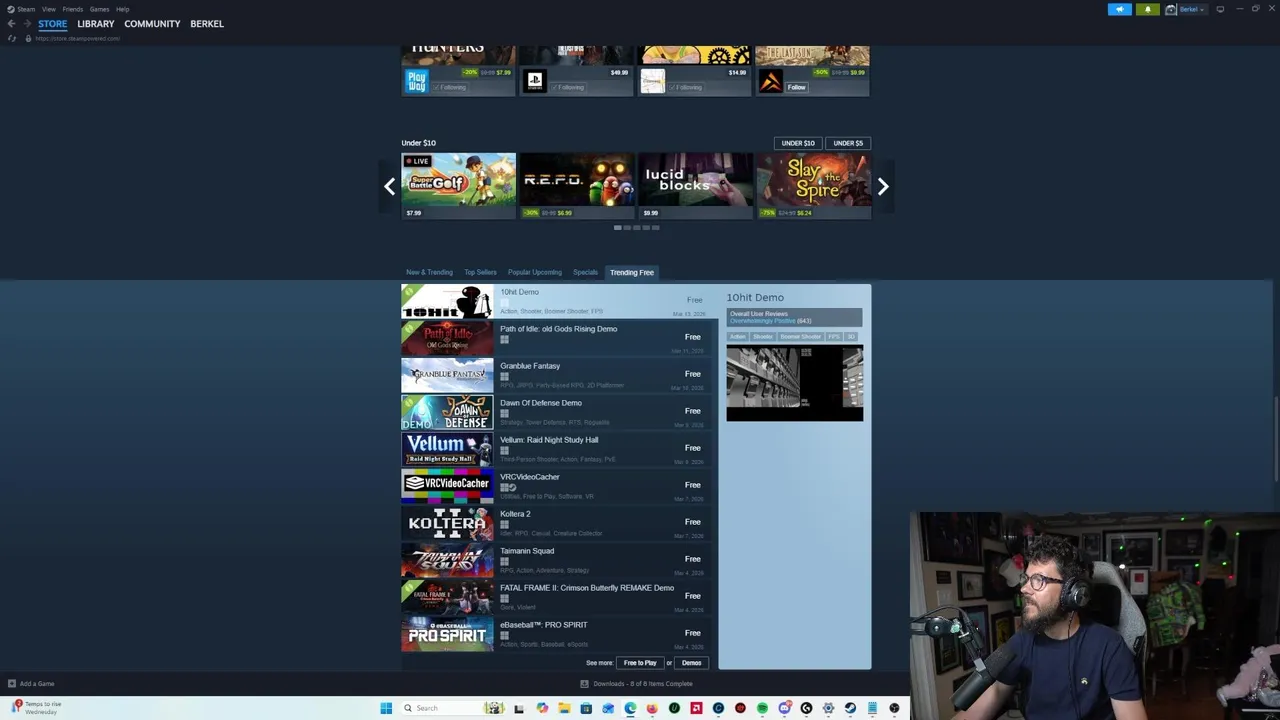Click the Windows taskbar Search box
Screen dimensions: 1280x720
[452, 708]
